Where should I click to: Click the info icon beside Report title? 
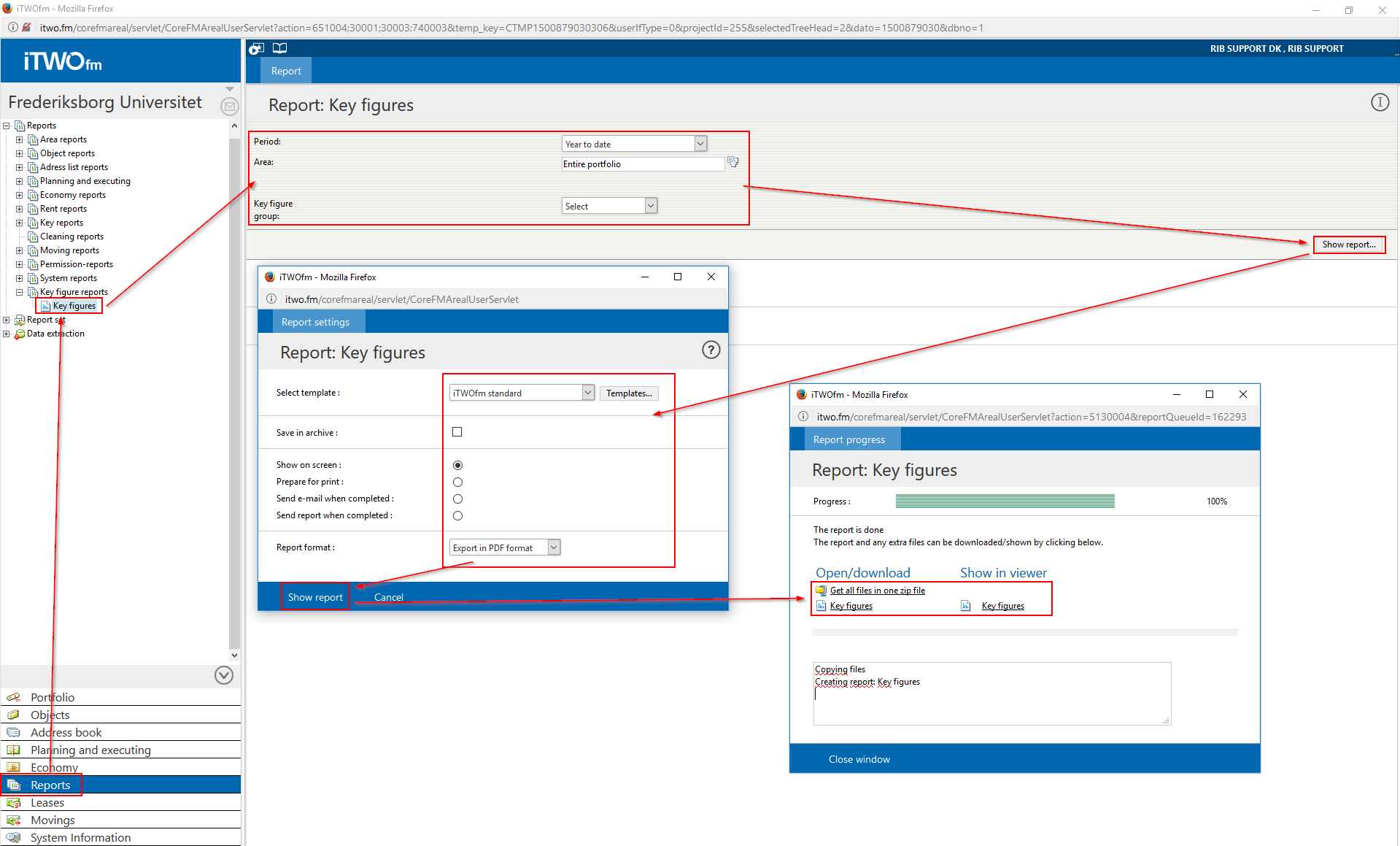(x=1380, y=102)
